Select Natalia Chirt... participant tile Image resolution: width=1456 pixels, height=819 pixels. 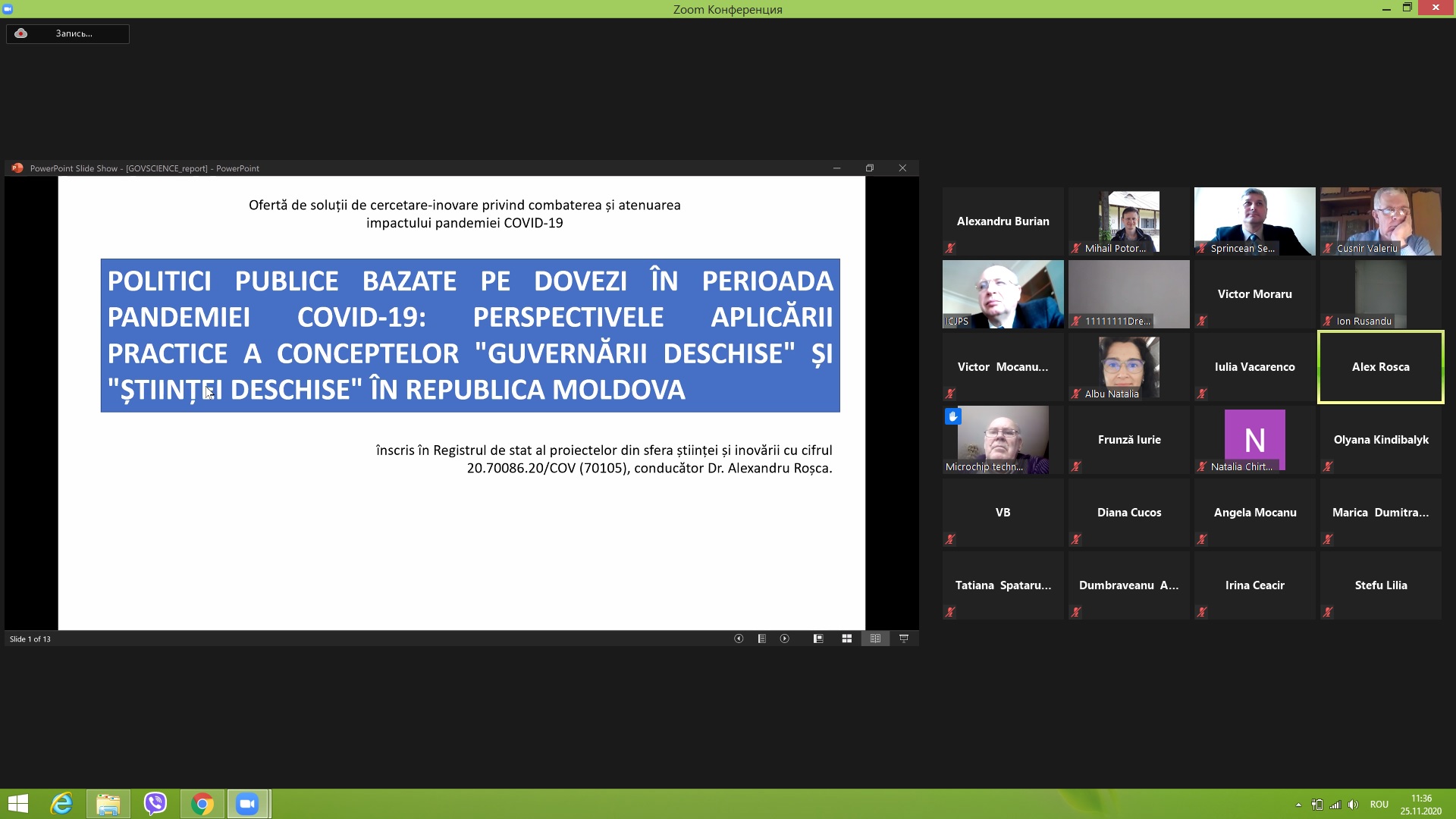[x=1254, y=440]
